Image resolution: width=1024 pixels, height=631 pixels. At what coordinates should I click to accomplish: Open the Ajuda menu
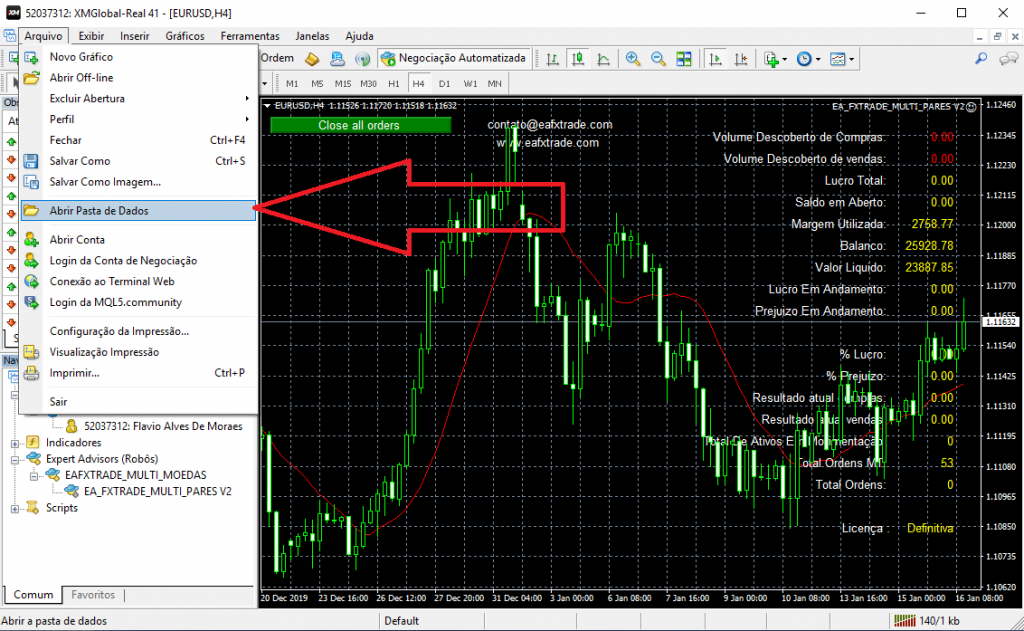pyautogui.click(x=359, y=36)
